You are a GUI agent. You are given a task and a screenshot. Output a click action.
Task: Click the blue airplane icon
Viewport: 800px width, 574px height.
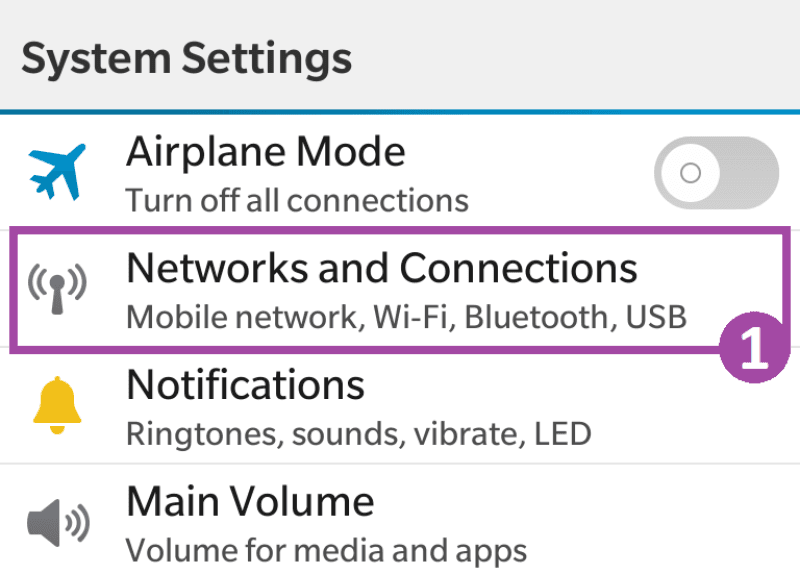[57, 171]
